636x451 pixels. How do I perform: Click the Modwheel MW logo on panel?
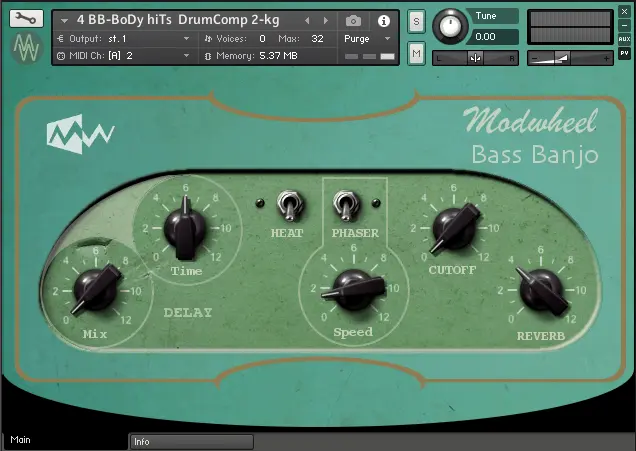pos(80,134)
